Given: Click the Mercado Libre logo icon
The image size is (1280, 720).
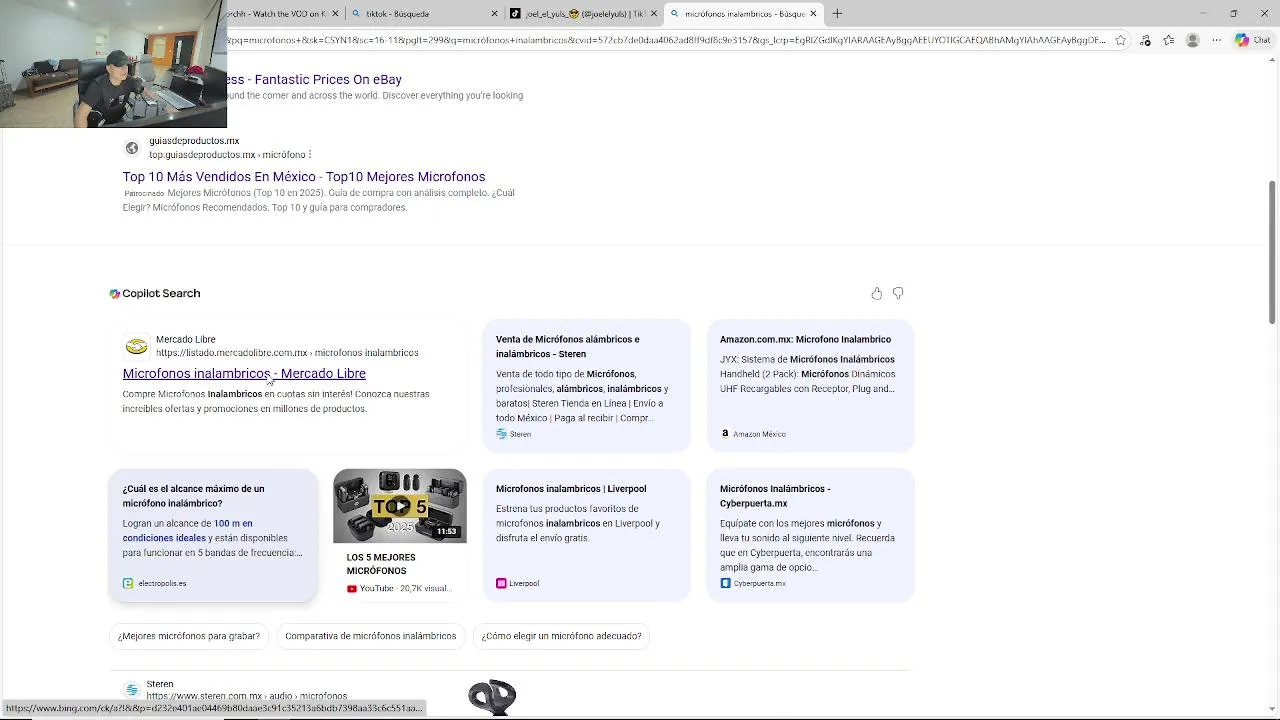Looking at the screenshot, I should (x=136, y=346).
